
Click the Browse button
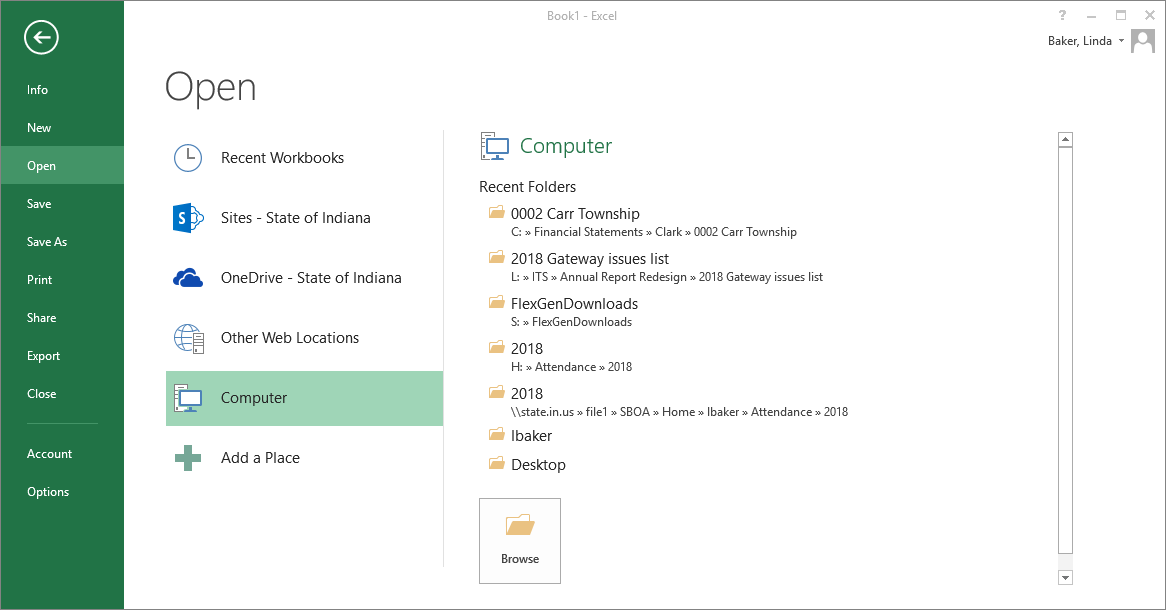tap(520, 541)
